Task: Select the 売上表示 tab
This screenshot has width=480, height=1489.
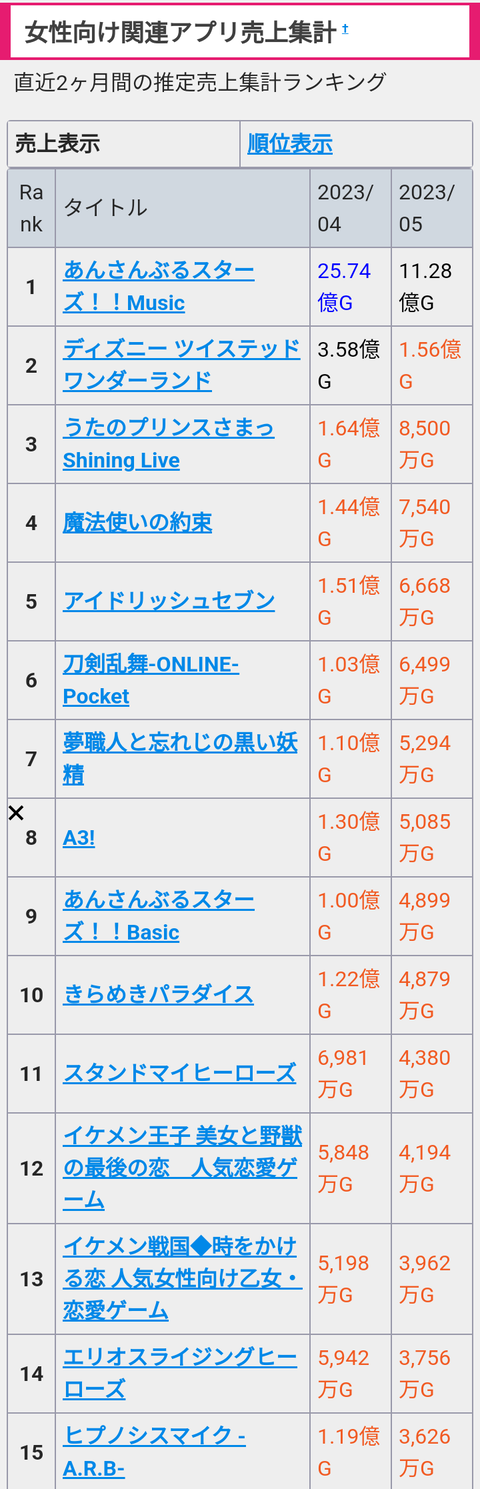Action: 58,143
